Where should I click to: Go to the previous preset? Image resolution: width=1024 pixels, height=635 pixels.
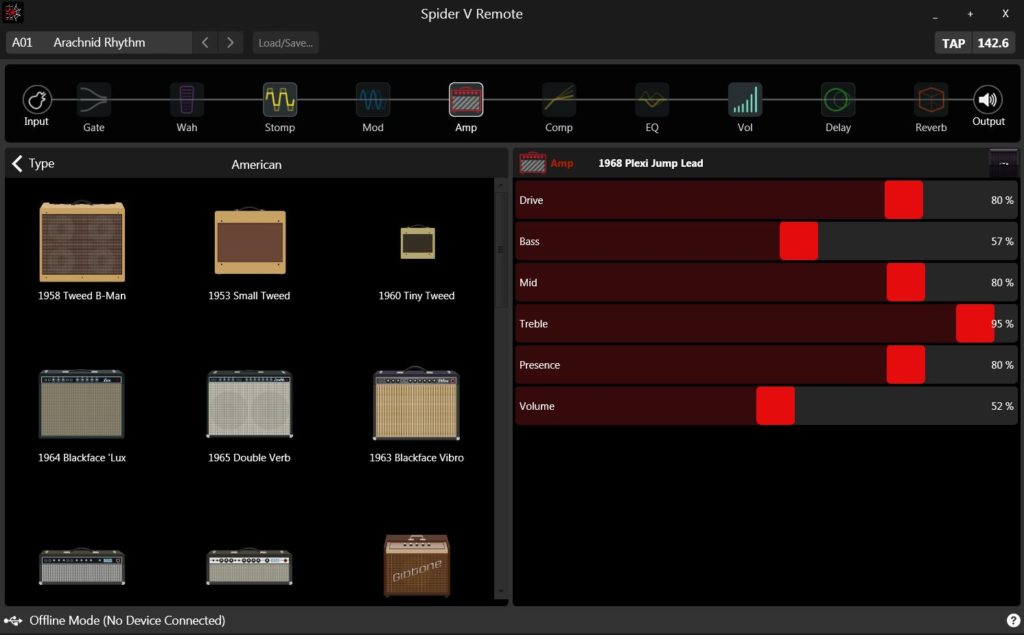[205, 42]
